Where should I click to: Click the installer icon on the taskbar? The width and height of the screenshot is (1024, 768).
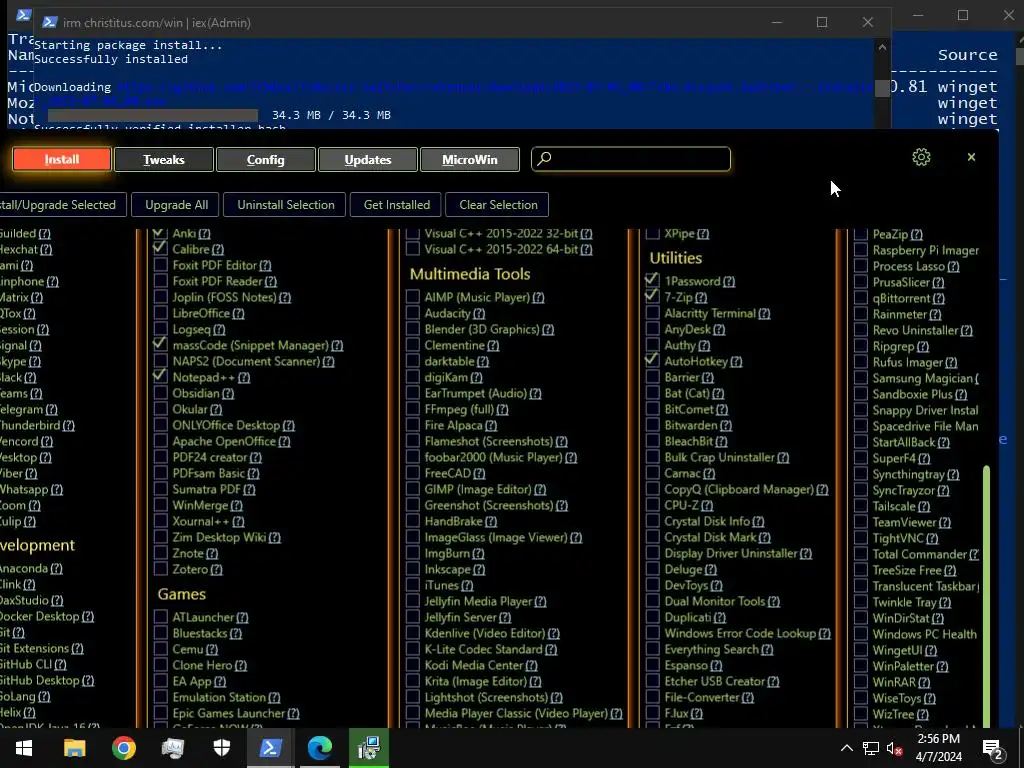[x=369, y=748]
